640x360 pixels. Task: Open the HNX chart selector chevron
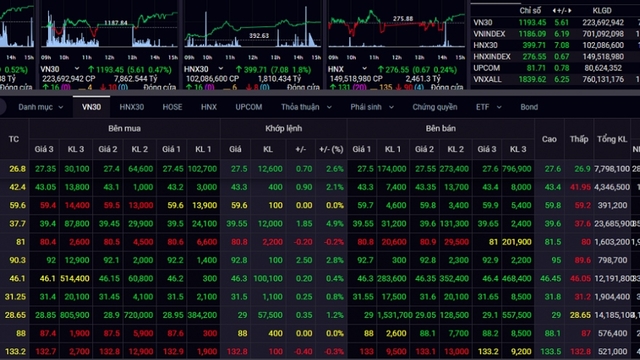(x=364, y=69)
